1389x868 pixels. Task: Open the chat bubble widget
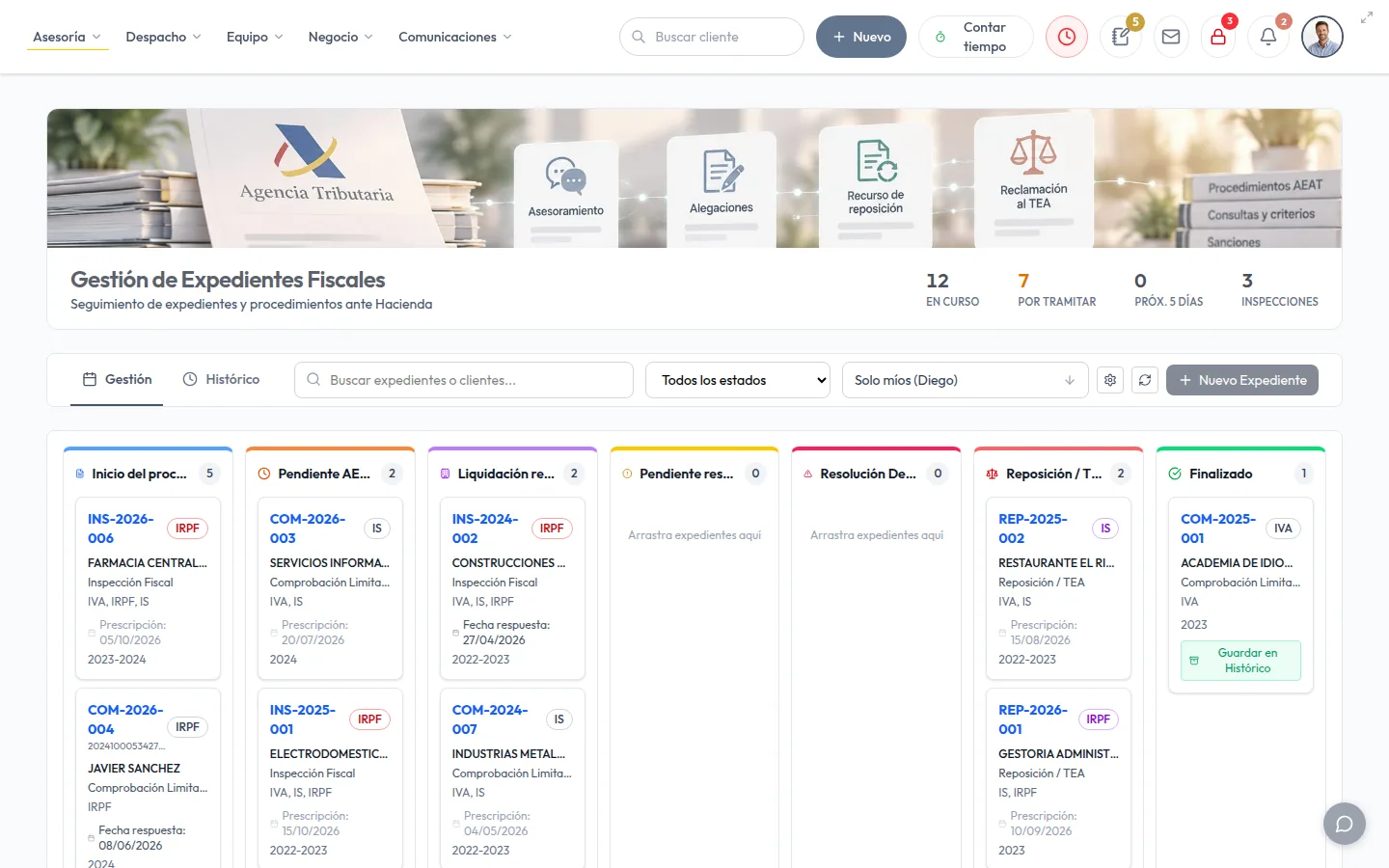1345,824
